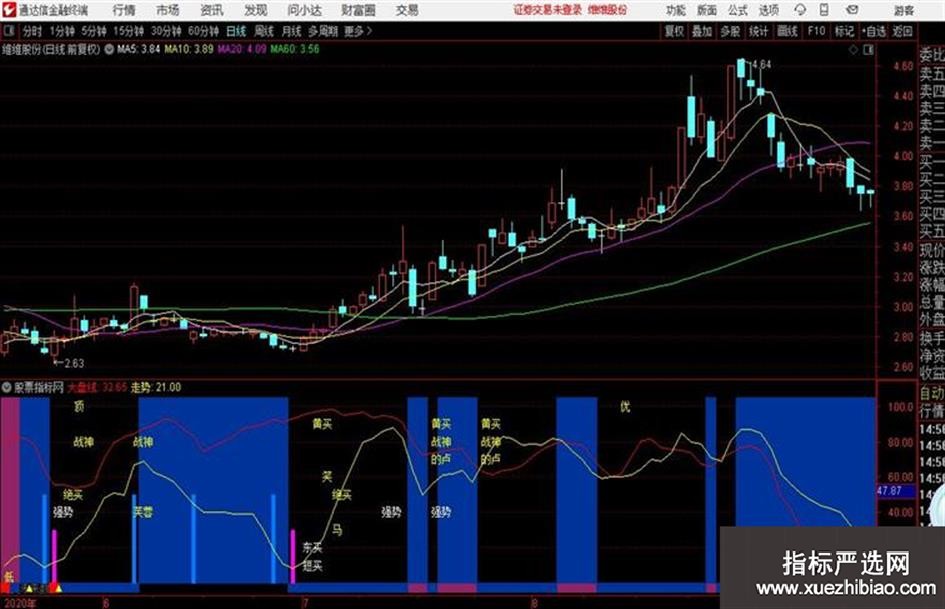Click the MA60: 3.56 value
The height and width of the screenshot is (609, 945).
pyautogui.click(x=295, y=49)
